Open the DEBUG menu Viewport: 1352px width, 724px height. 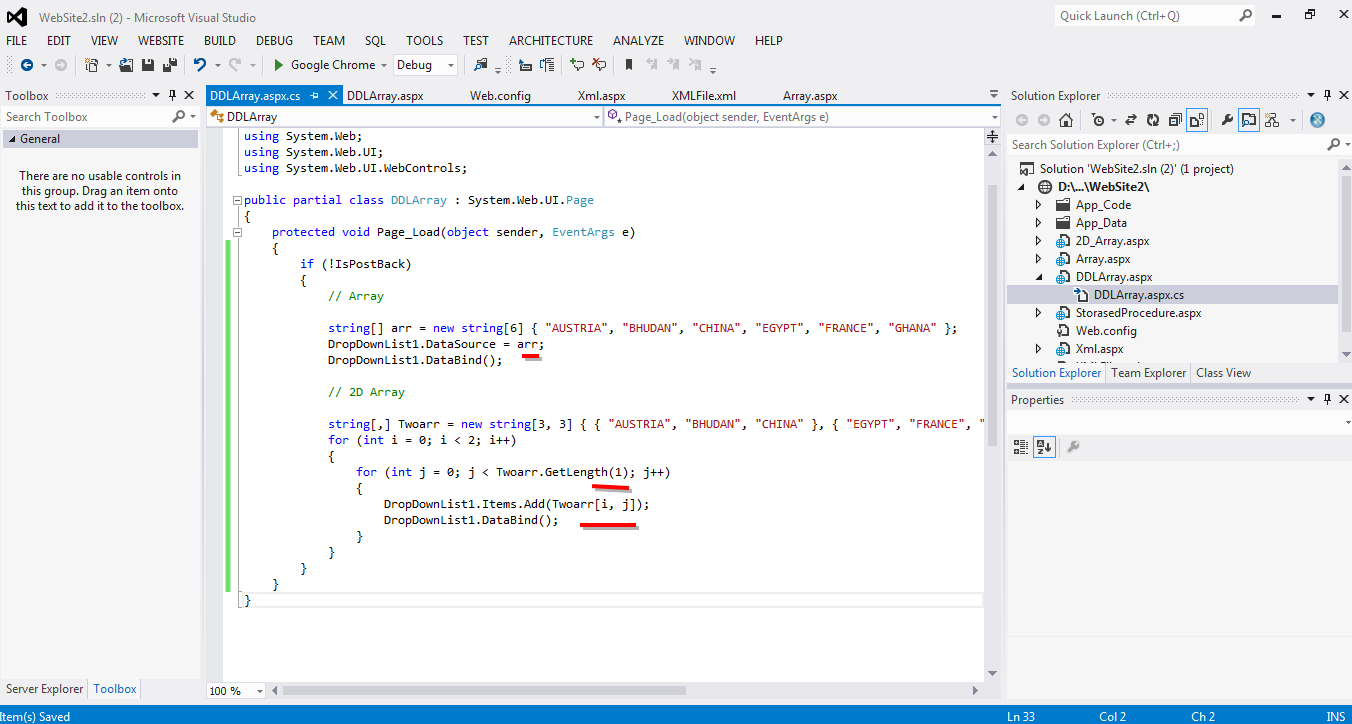274,40
